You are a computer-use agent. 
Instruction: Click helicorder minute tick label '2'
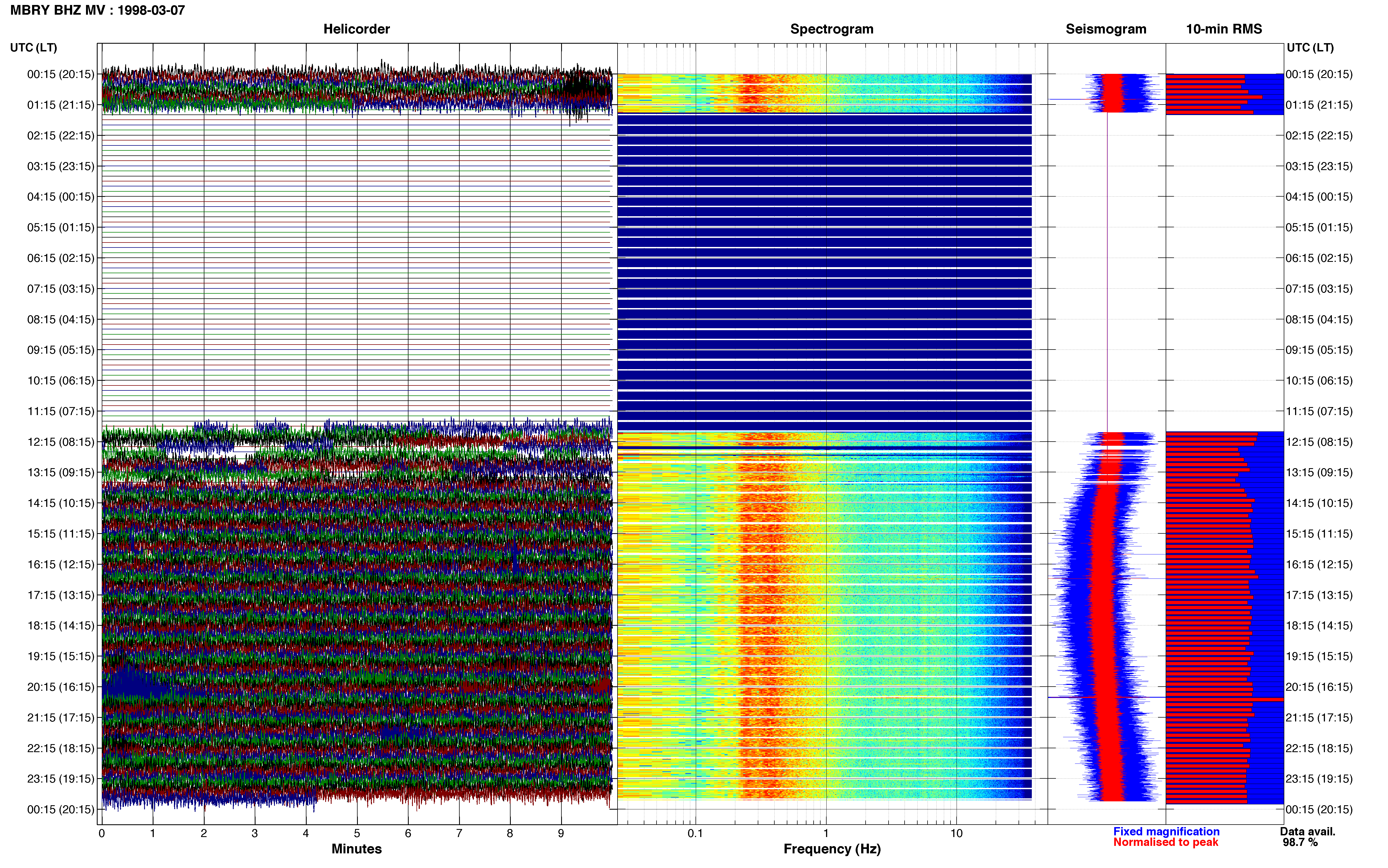pos(204,833)
